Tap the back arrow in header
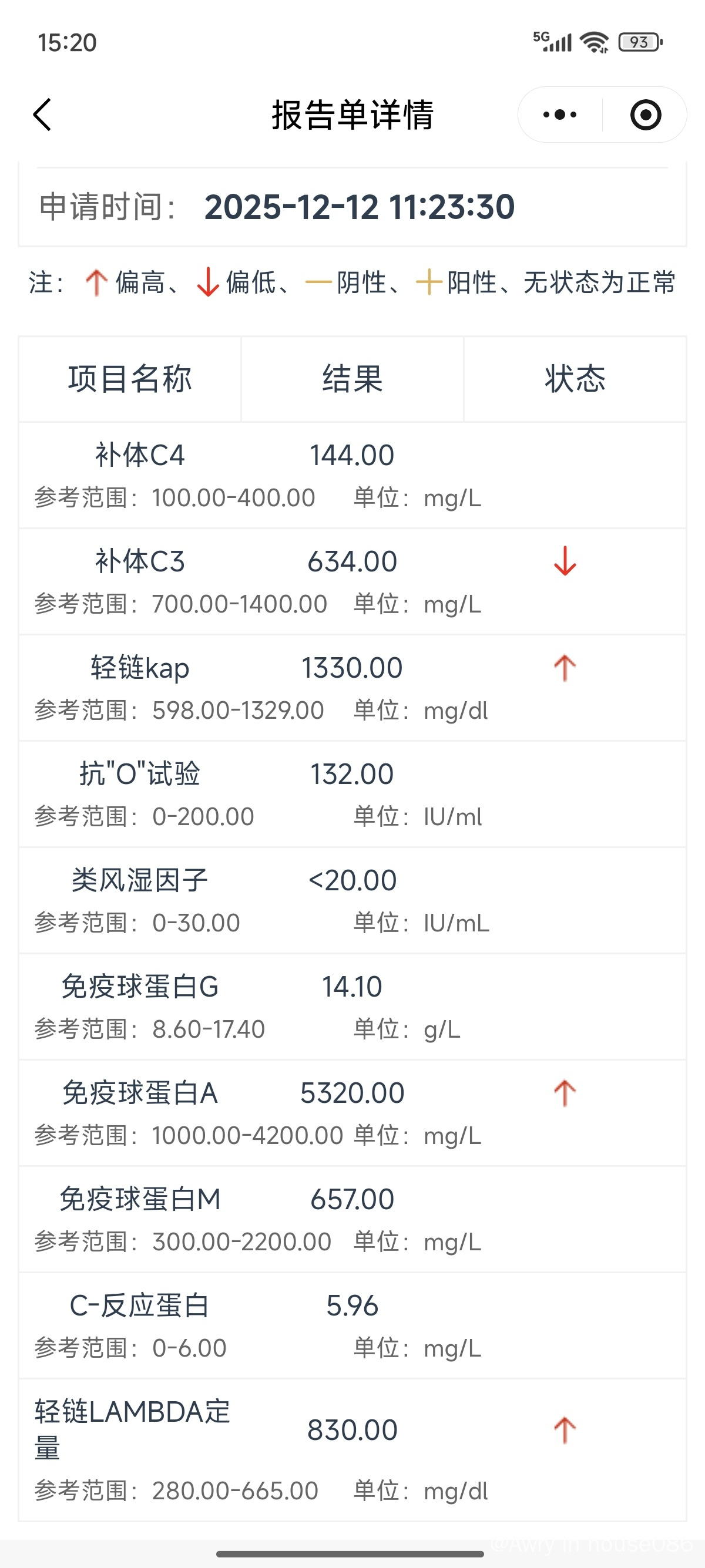This screenshot has width=705, height=1568. pyautogui.click(x=43, y=115)
